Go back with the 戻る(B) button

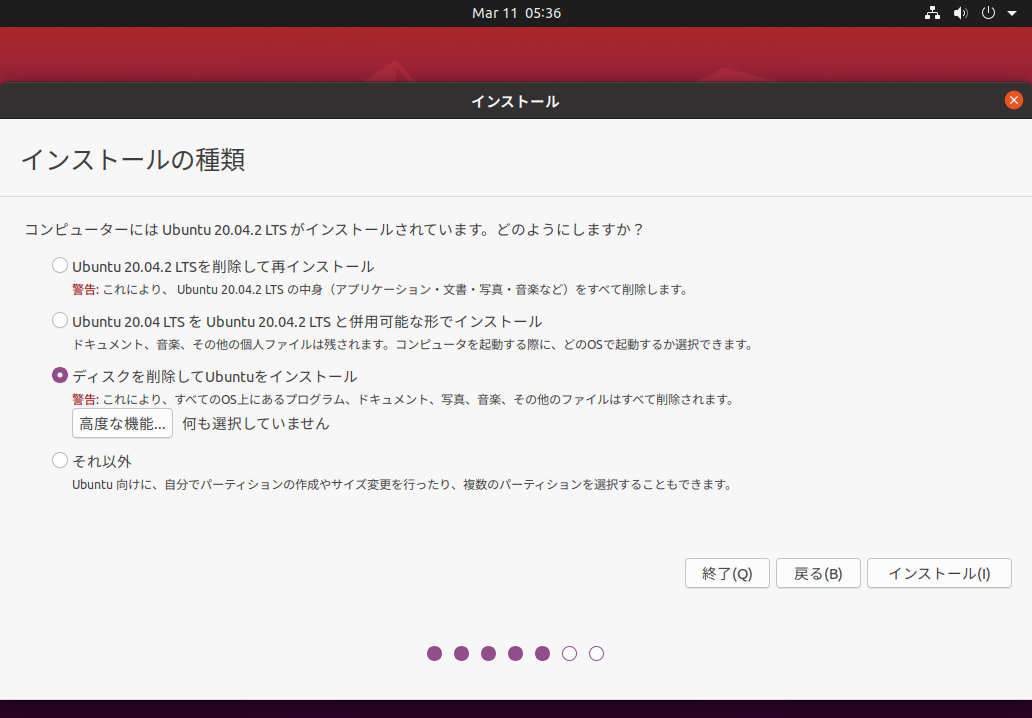[x=818, y=573]
